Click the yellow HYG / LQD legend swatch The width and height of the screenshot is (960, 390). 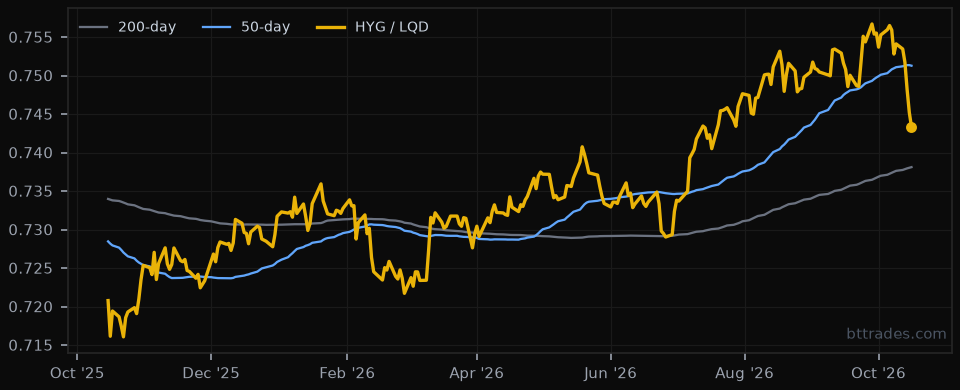point(331,28)
